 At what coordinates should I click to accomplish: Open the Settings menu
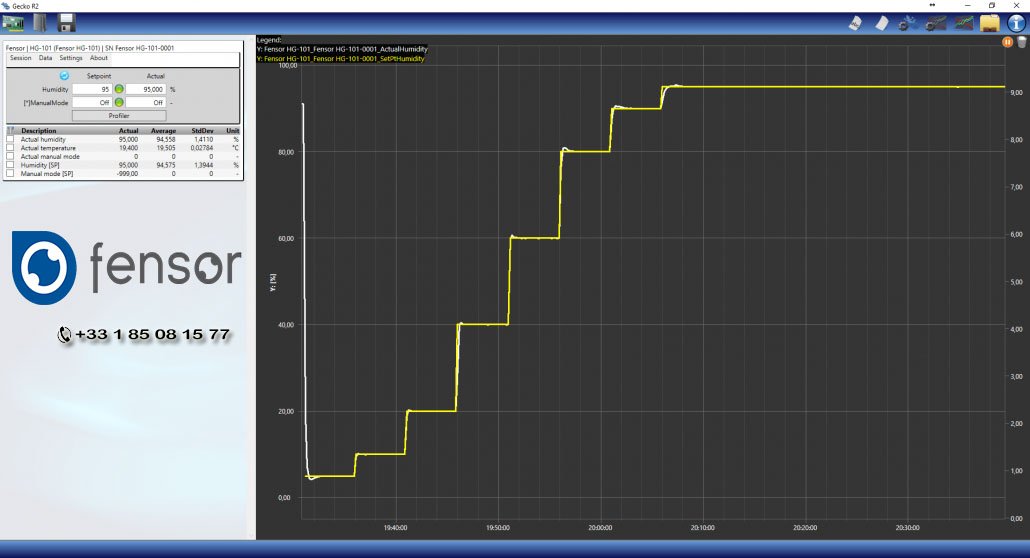[71, 58]
